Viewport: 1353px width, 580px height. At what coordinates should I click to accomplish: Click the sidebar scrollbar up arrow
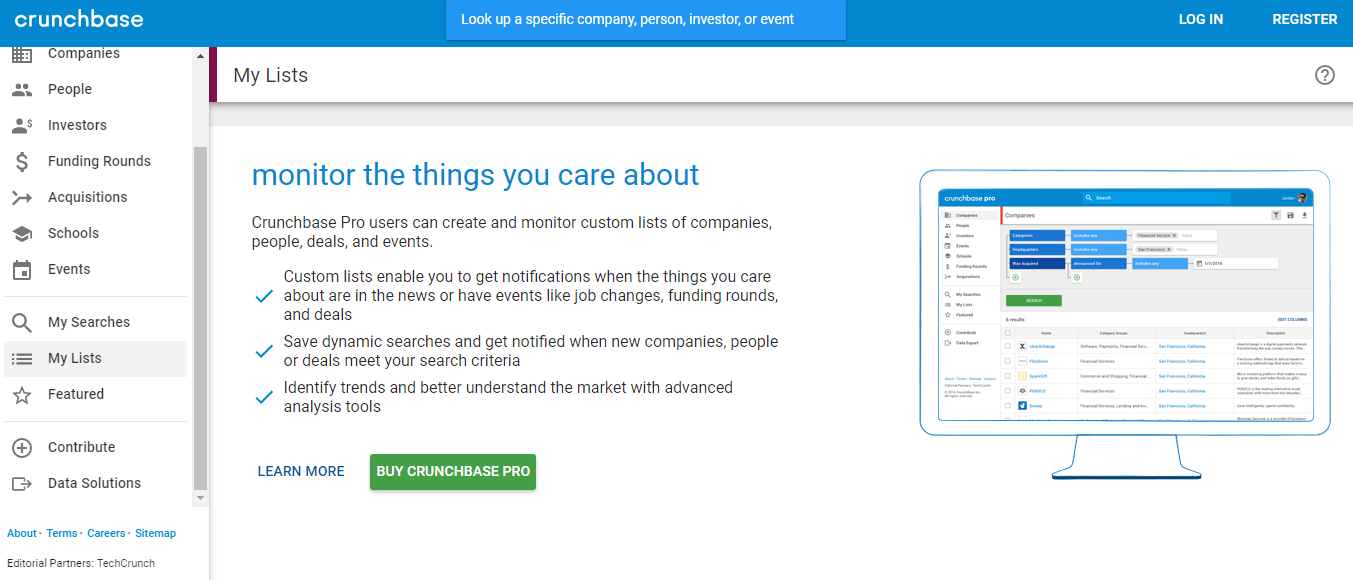(200, 56)
